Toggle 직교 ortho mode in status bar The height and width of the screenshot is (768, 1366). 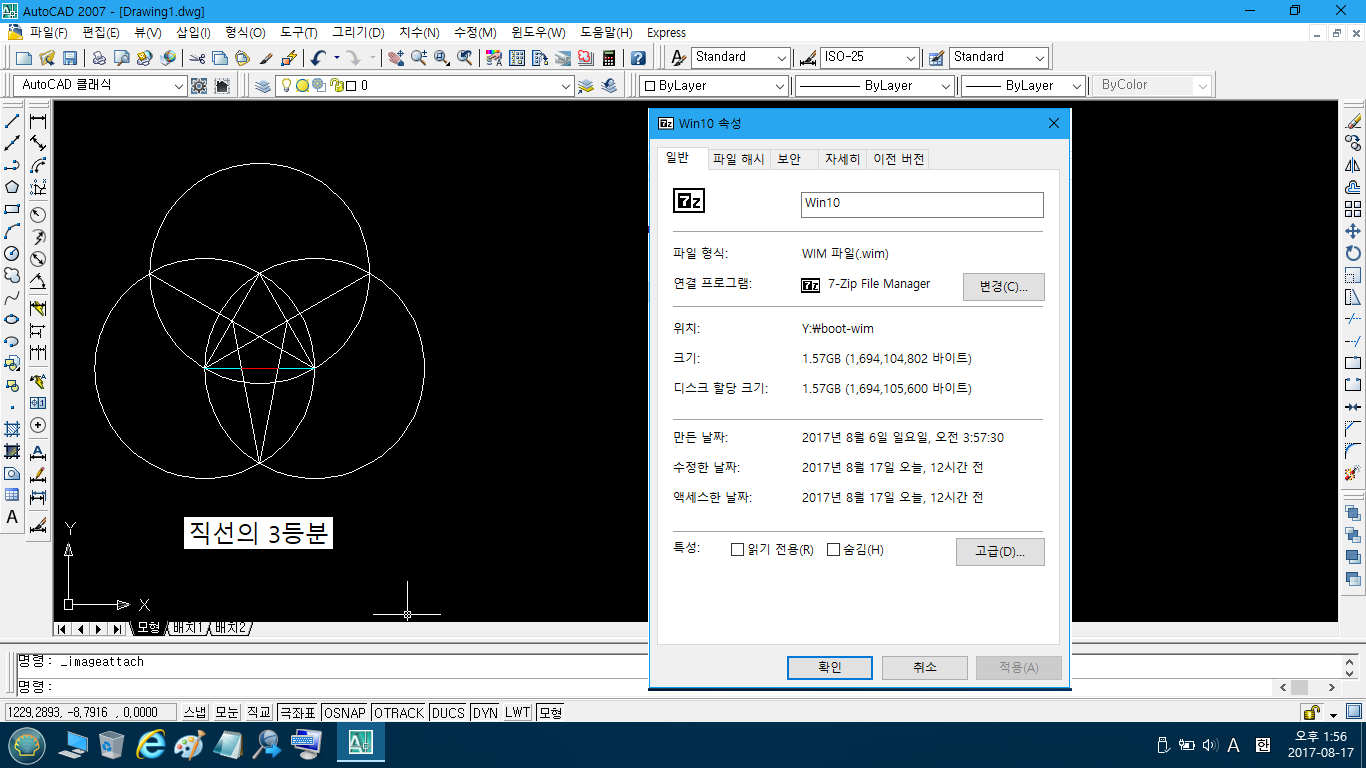click(259, 713)
